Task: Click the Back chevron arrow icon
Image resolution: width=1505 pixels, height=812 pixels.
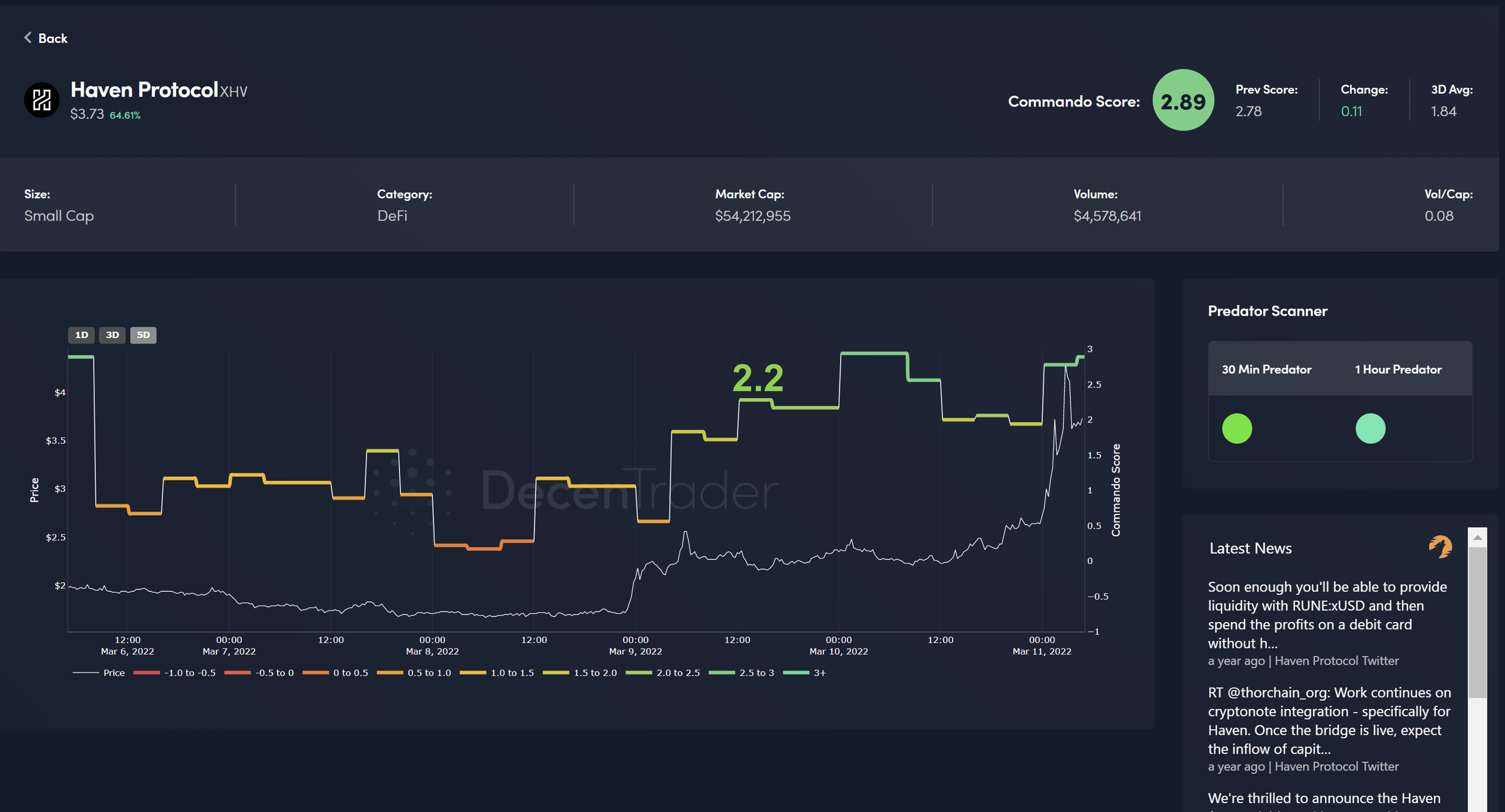Action: tap(27, 38)
